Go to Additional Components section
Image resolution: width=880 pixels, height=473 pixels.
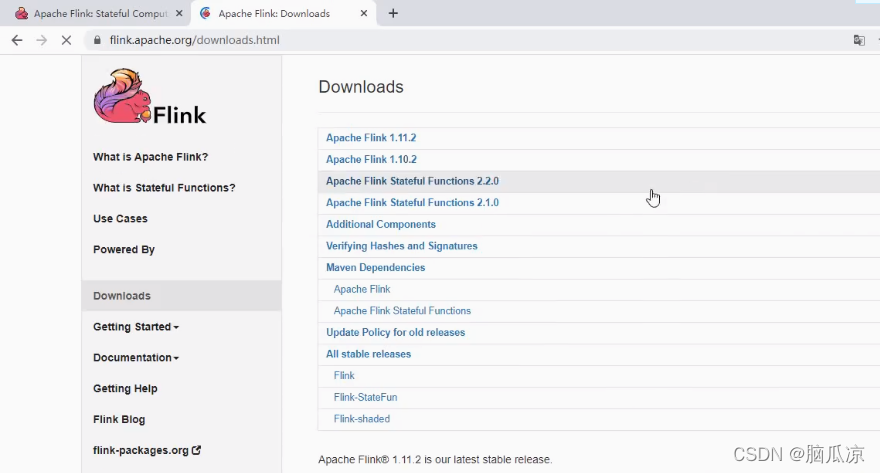(x=381, y=224)
